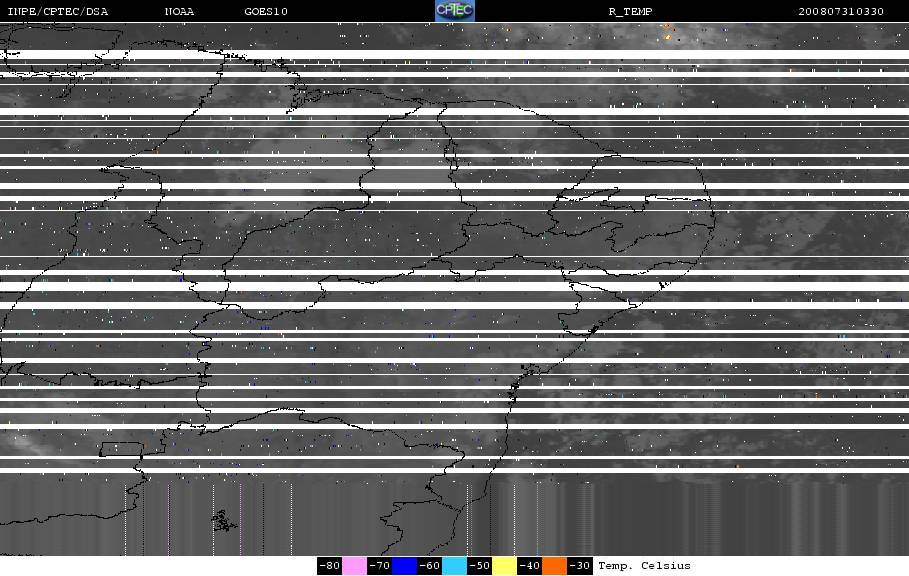This screenshot has height=576, width=909.
Task: Pick the cyan swatch in the legend
Action: click(454, 566)
